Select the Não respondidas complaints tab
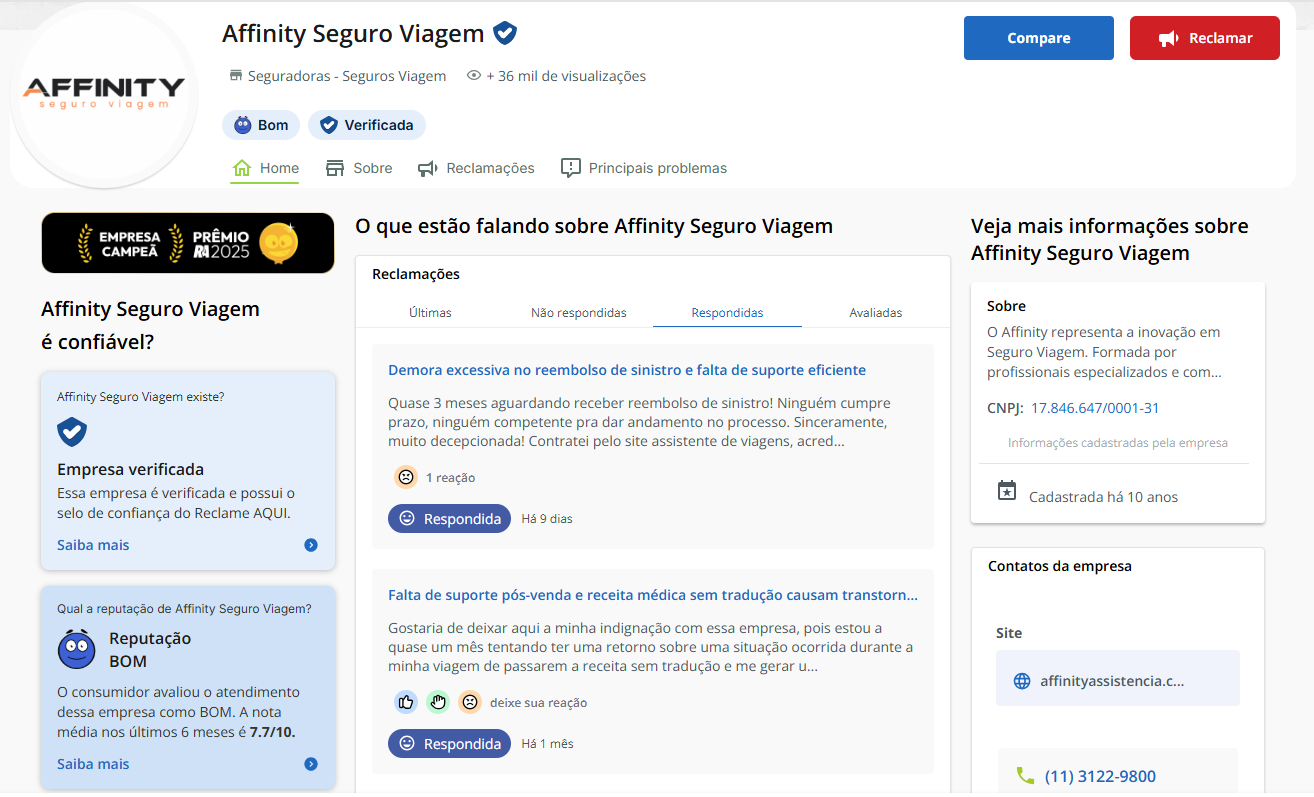1314x797 pixels. click(578, 313)
